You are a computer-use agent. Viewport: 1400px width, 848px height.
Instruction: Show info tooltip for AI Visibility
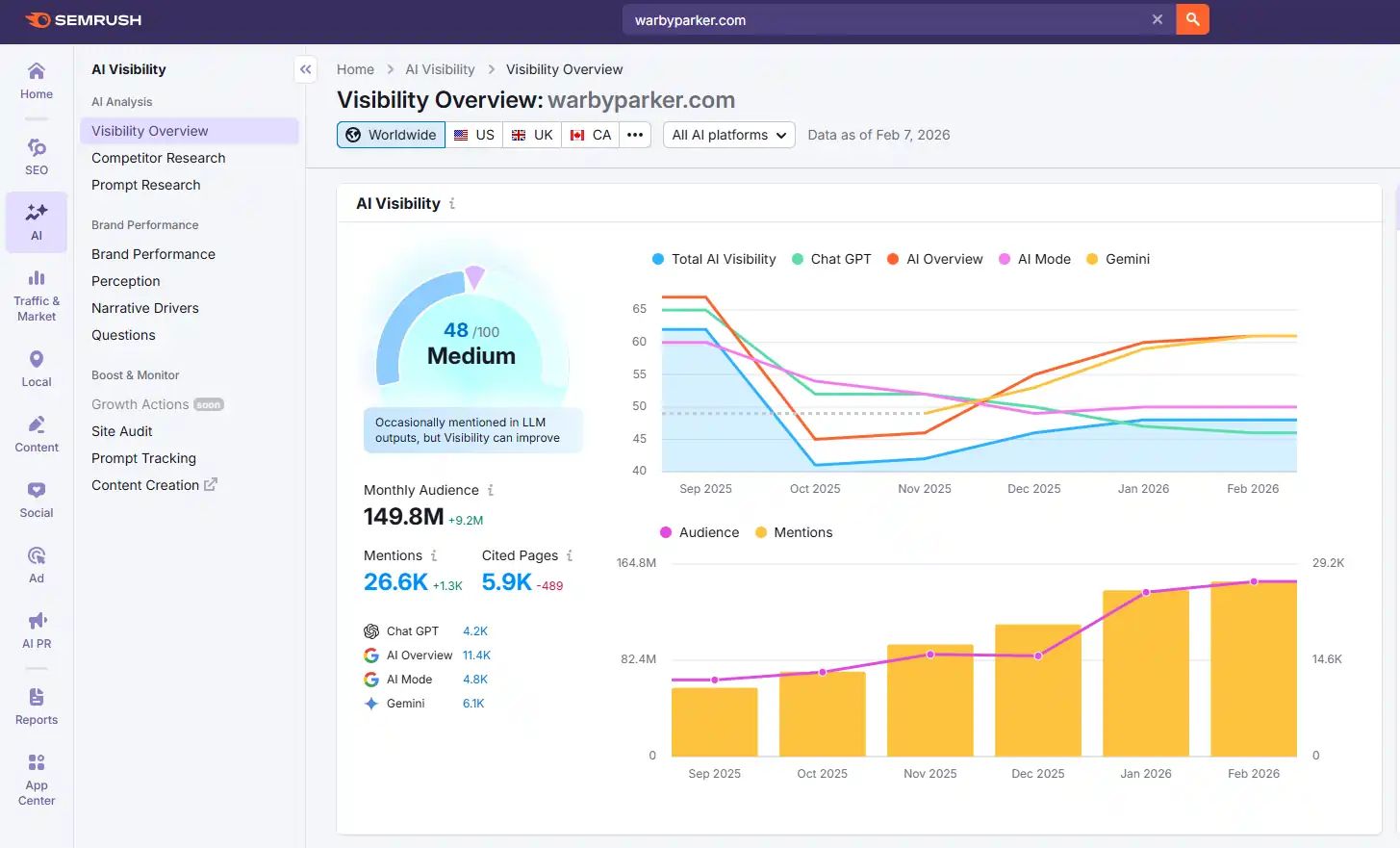tap(452, 204)
